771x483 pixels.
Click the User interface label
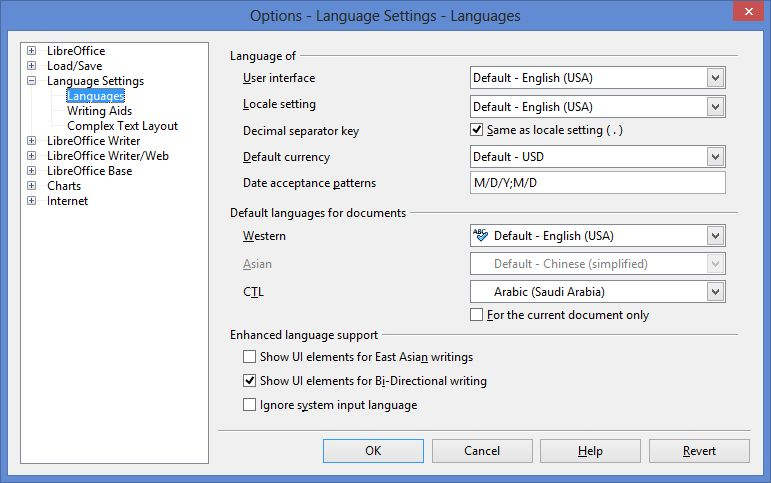279,78
